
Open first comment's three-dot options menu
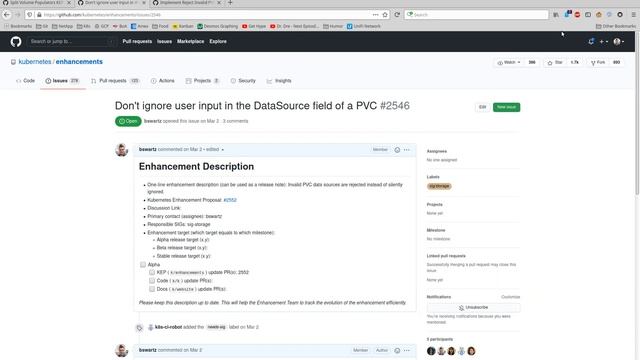(x=407, y=150)
